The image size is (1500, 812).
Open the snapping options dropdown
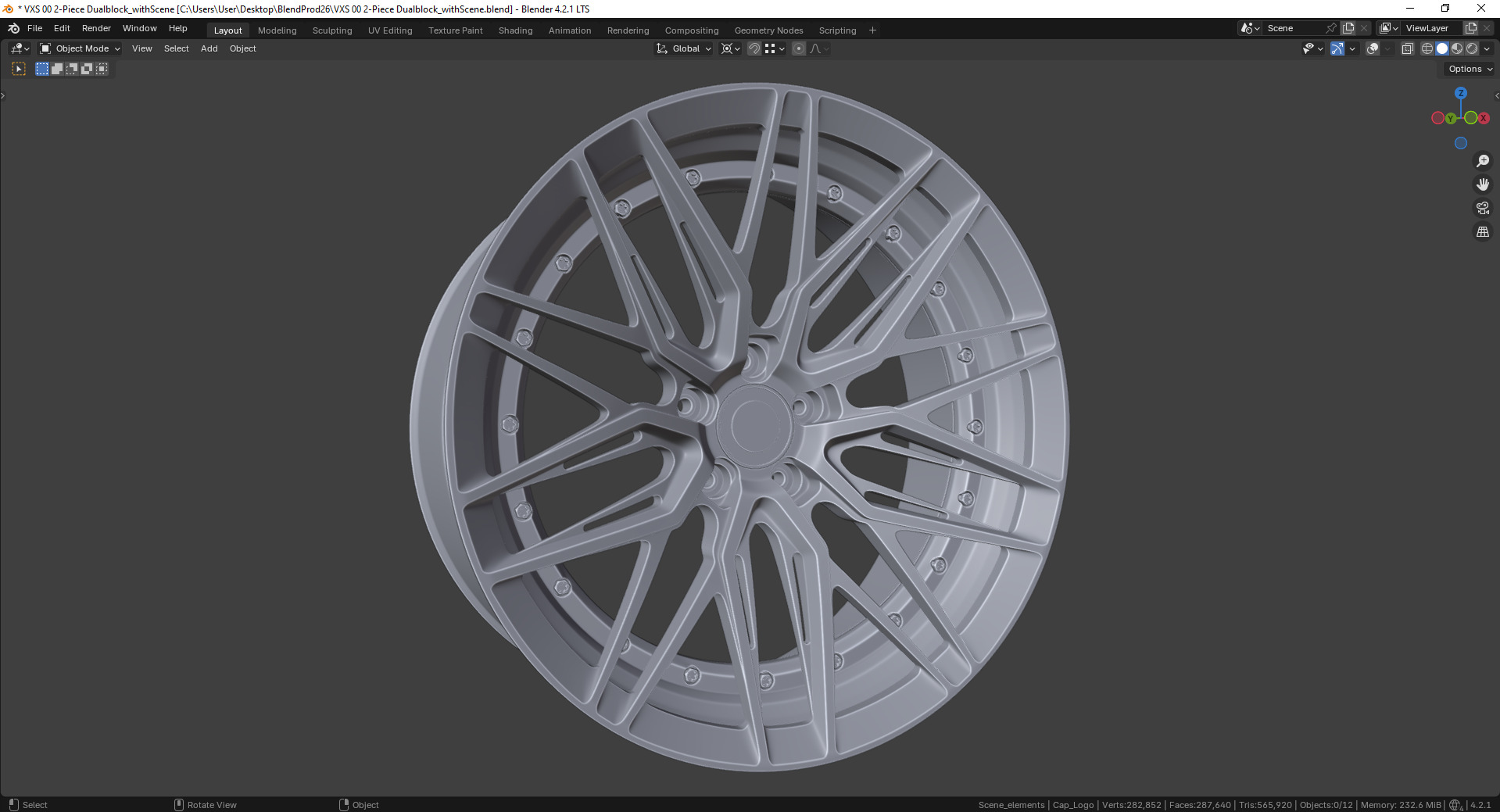pyautogui.click(x=775, y=48)
